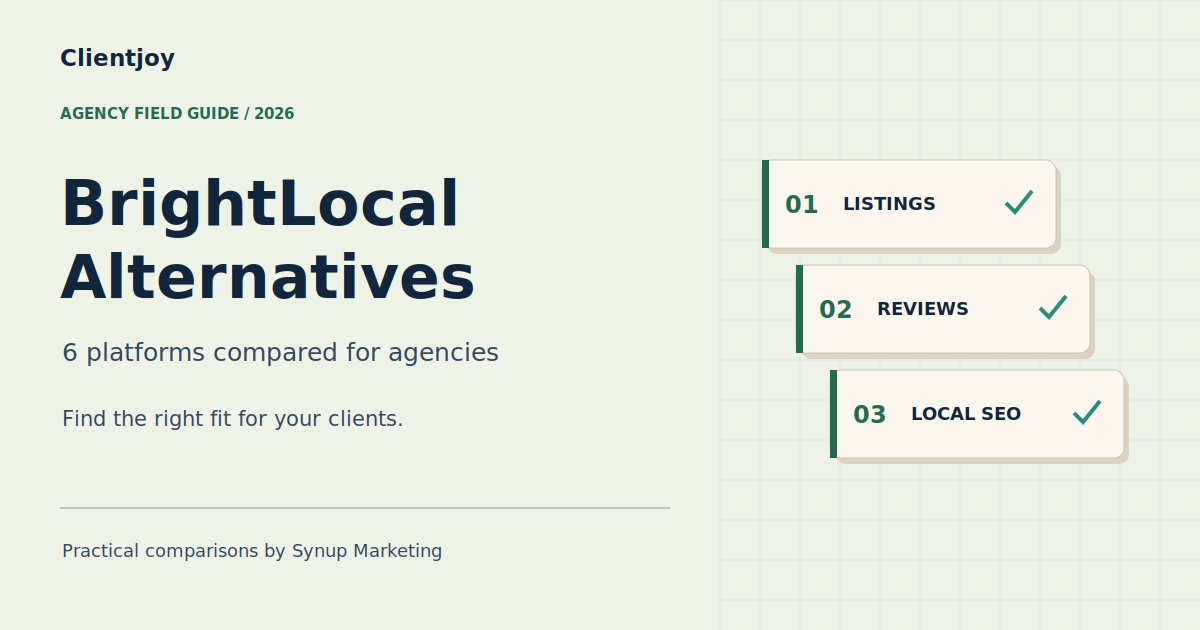The width and height of the screenshot is (1200, 630).
Task: Click the checkmark icon on the Local SEO card
Action: pyautogui.click(x=1087, y=413)
